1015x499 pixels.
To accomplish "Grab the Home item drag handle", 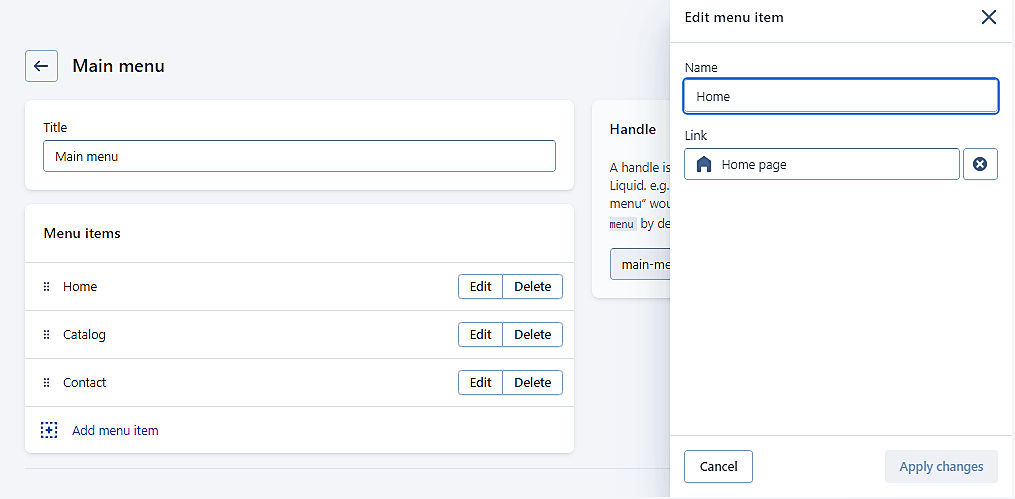I will 46,287.
